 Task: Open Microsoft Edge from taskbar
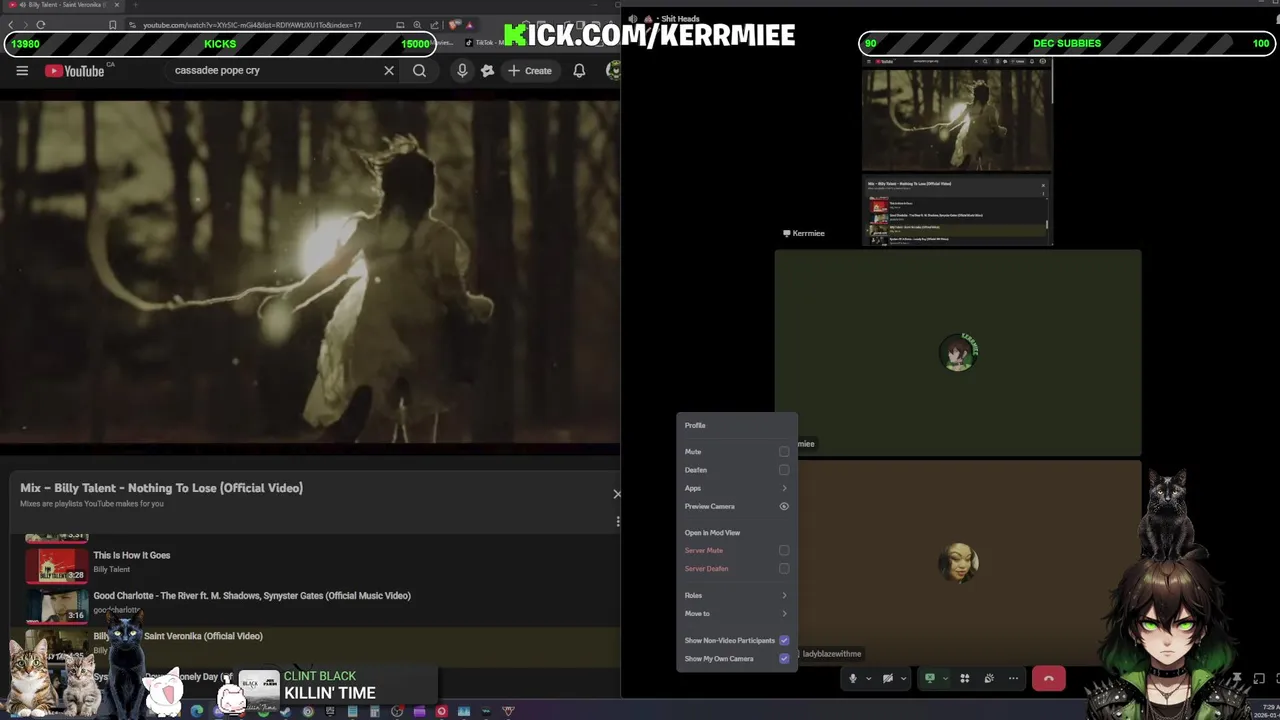[197, 711]
